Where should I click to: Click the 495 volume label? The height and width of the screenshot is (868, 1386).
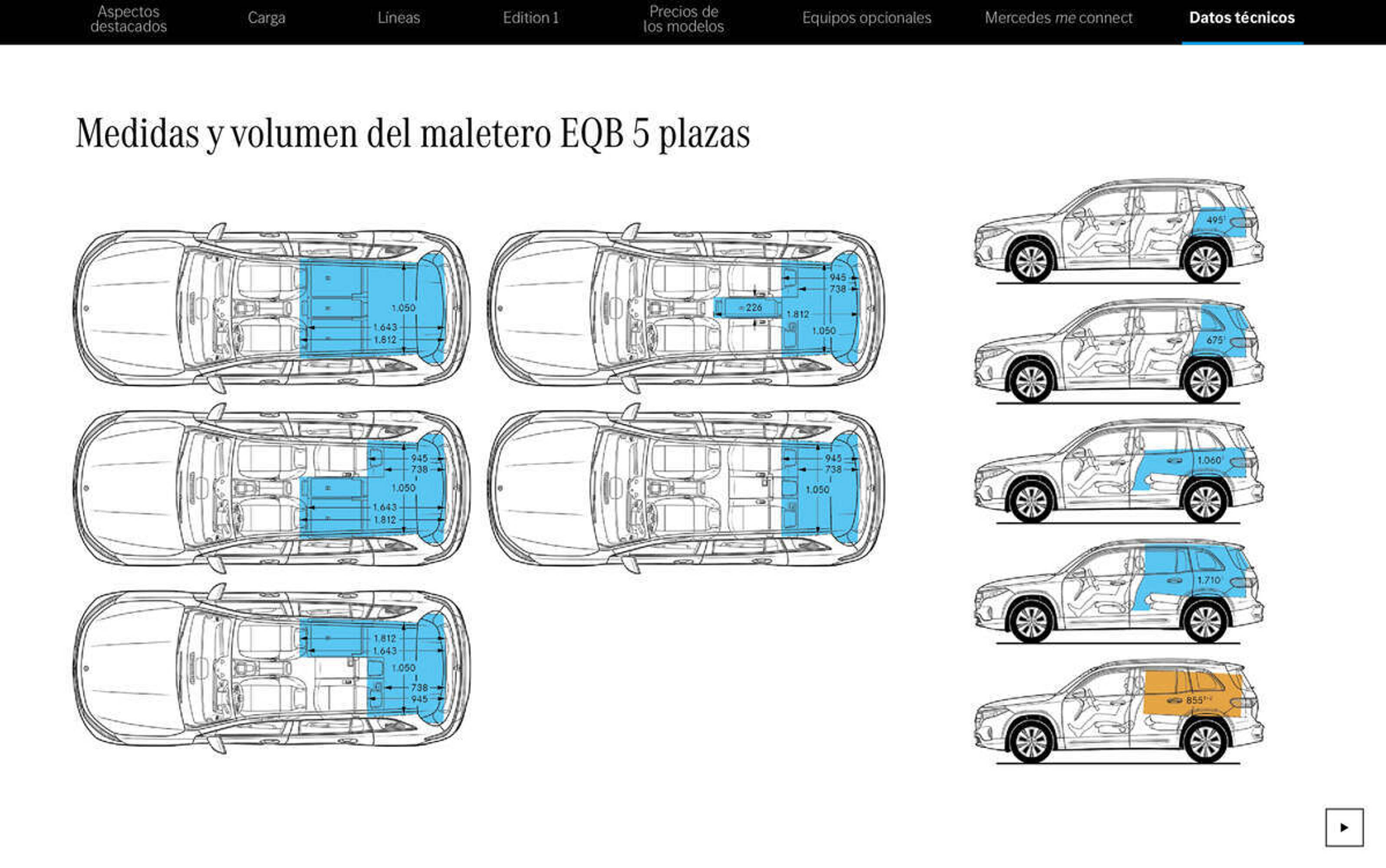tap(1216, 220)
